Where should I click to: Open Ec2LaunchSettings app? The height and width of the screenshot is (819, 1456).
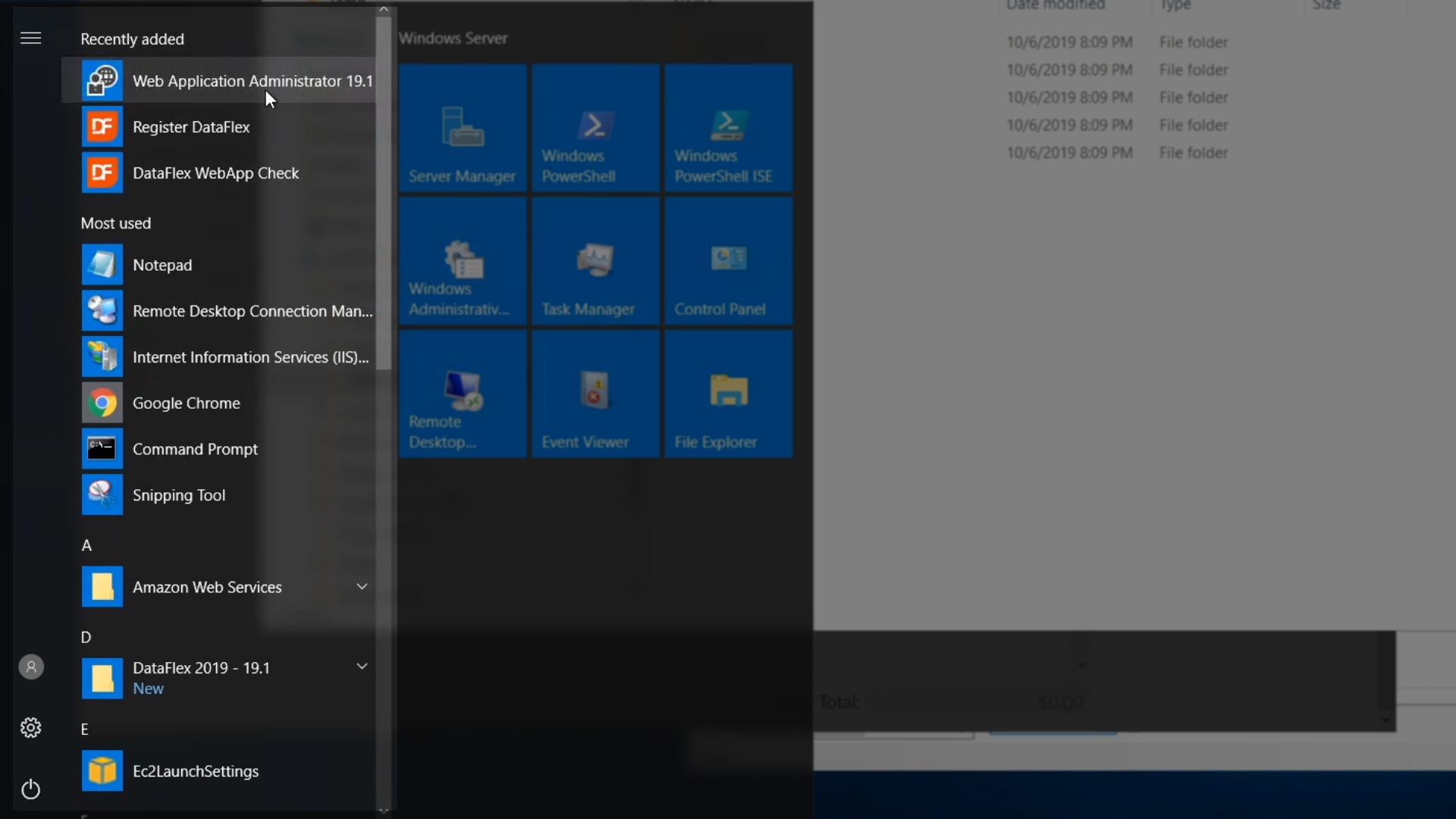point(196,771)
